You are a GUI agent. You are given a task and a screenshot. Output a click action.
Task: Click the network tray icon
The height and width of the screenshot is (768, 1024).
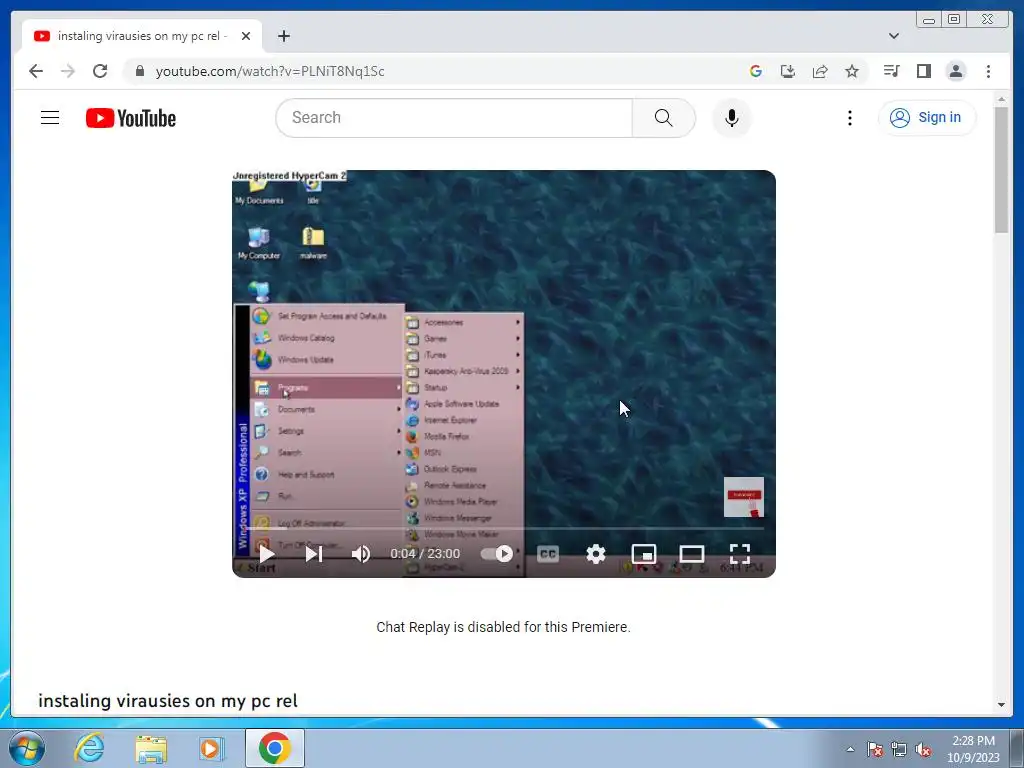pos(899,749)
